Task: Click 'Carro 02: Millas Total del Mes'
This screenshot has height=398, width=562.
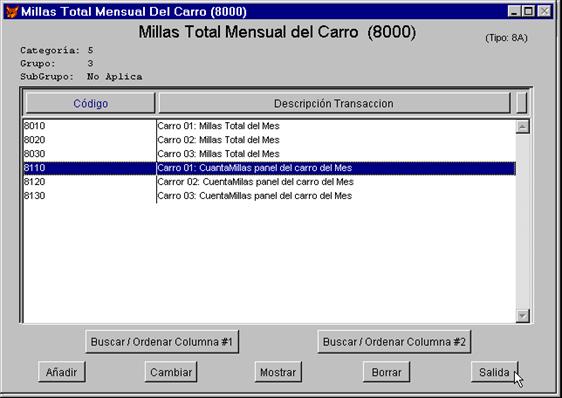Action: [x=218, y=140]
